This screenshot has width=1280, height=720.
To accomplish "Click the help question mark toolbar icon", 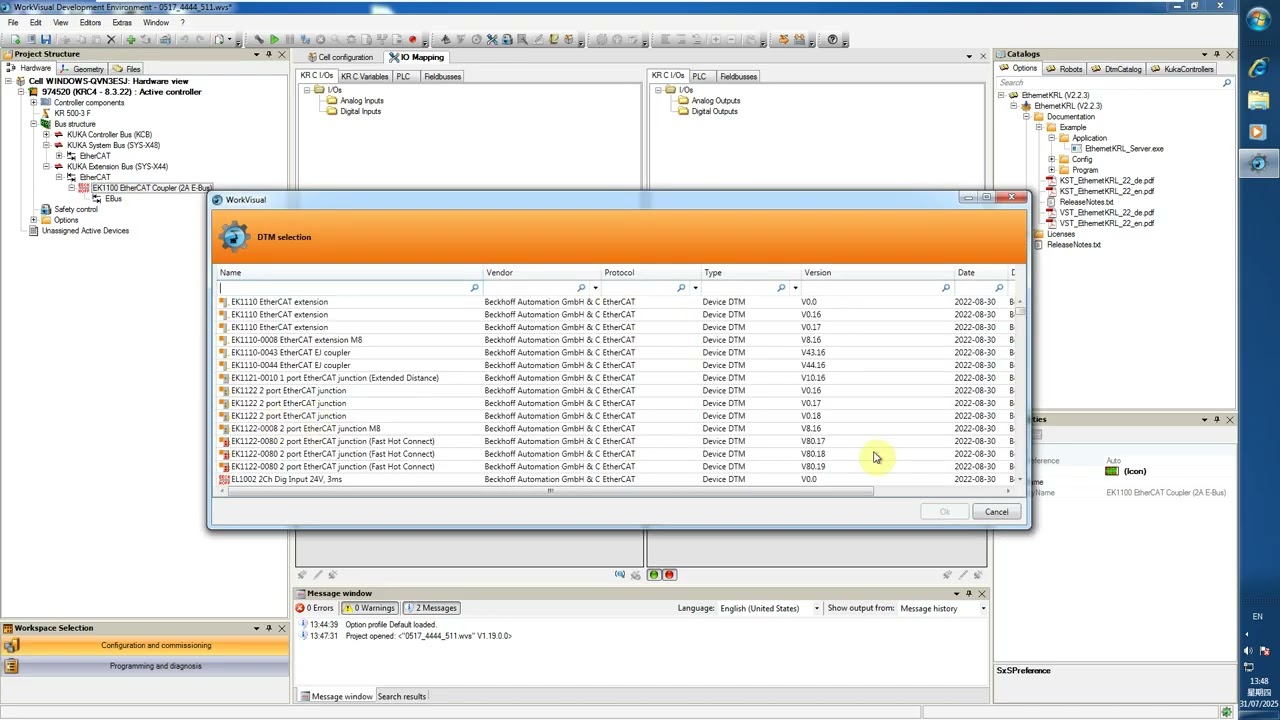I will [833, 40].
